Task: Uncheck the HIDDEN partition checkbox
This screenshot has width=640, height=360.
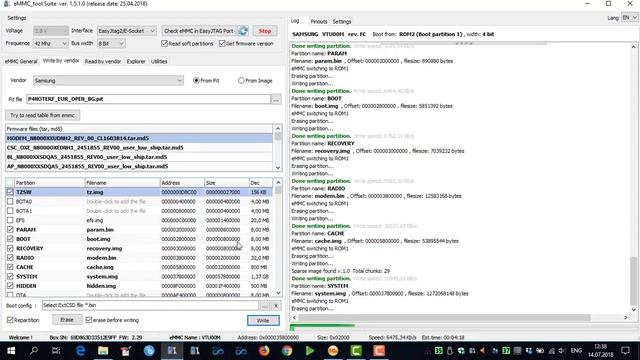Action: point(10,286)
